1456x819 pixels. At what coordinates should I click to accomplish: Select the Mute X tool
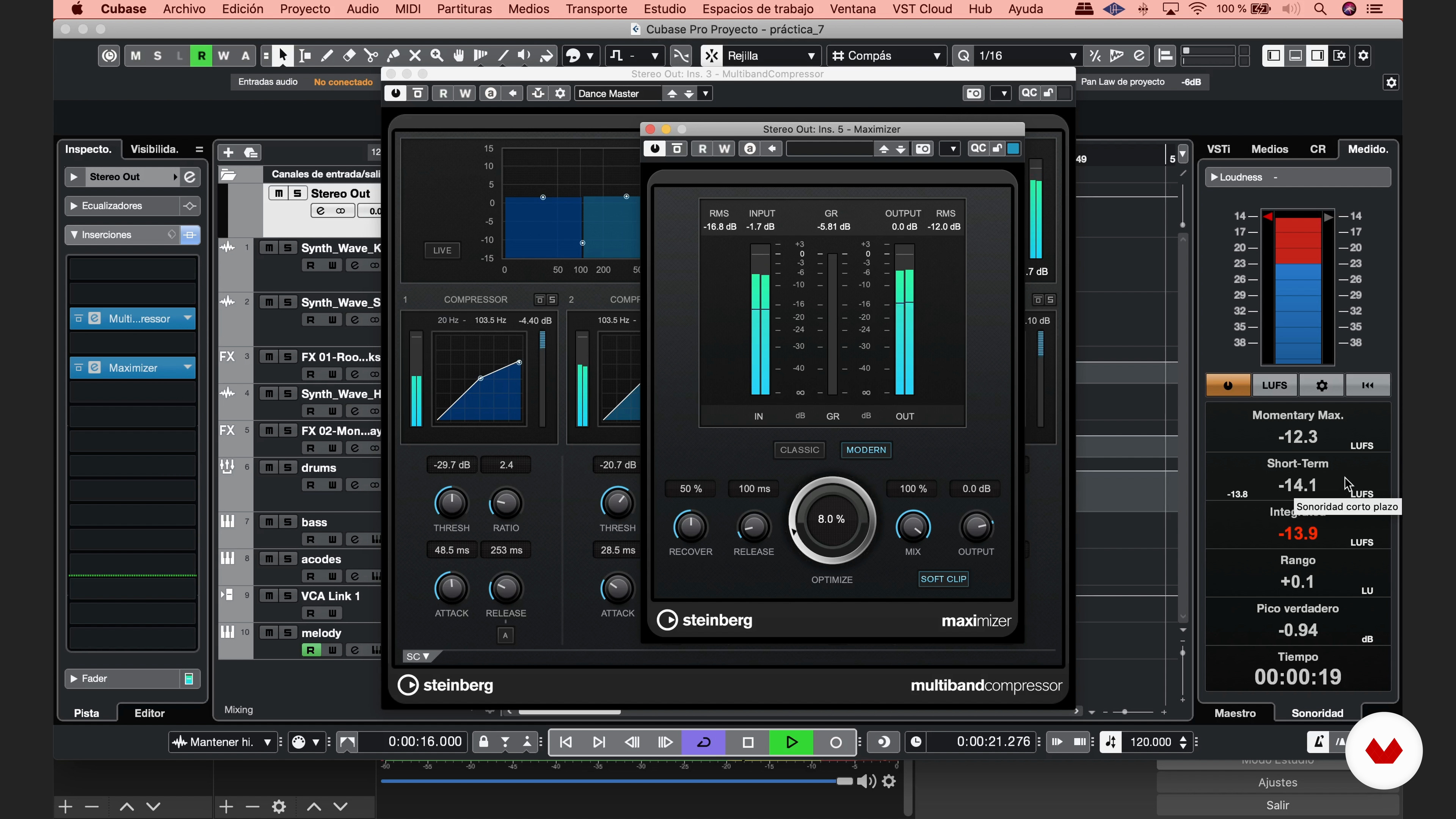(x=415, y=55)
